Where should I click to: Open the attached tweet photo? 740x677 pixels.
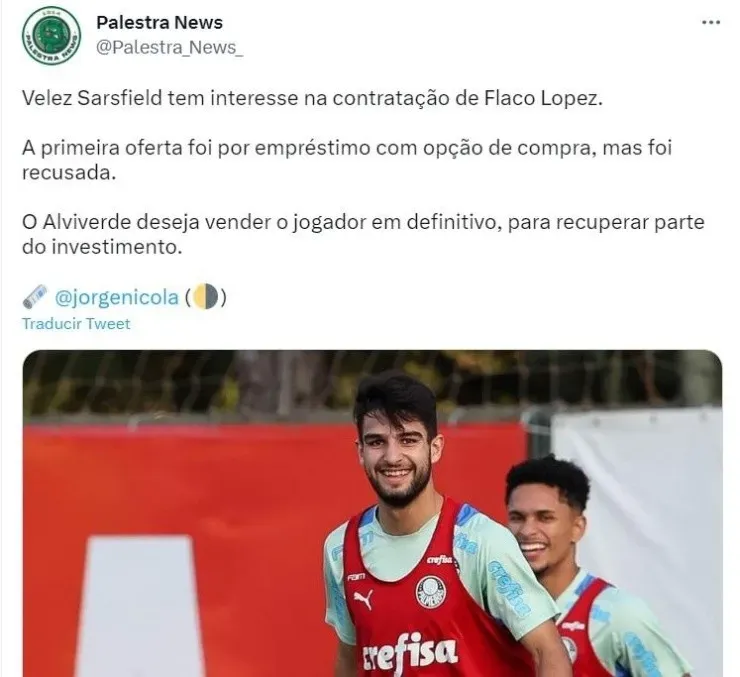(x=372, y=513)
